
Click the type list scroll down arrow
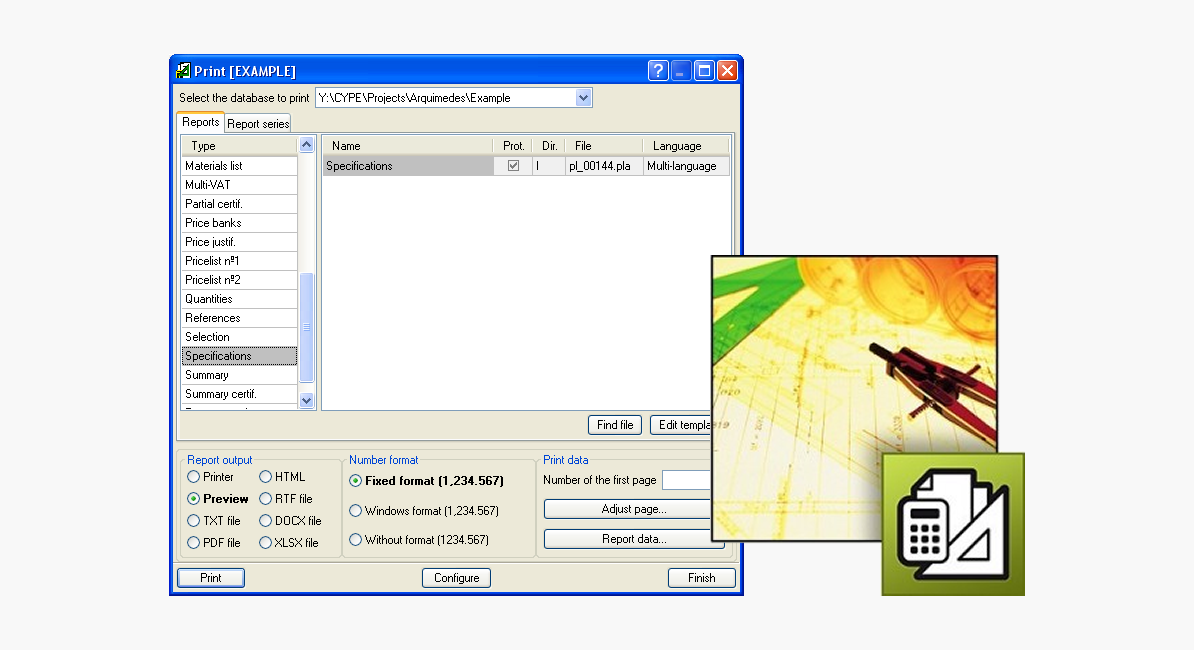tap(306, 400)
